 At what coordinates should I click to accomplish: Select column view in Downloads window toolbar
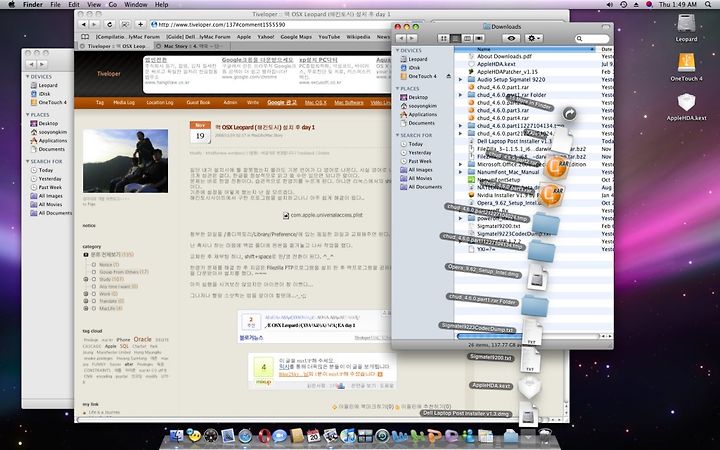[x=467, y=39]
